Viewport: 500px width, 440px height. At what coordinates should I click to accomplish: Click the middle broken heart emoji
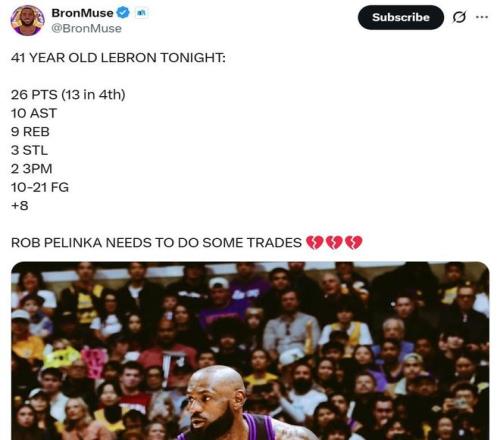point(334,243)
